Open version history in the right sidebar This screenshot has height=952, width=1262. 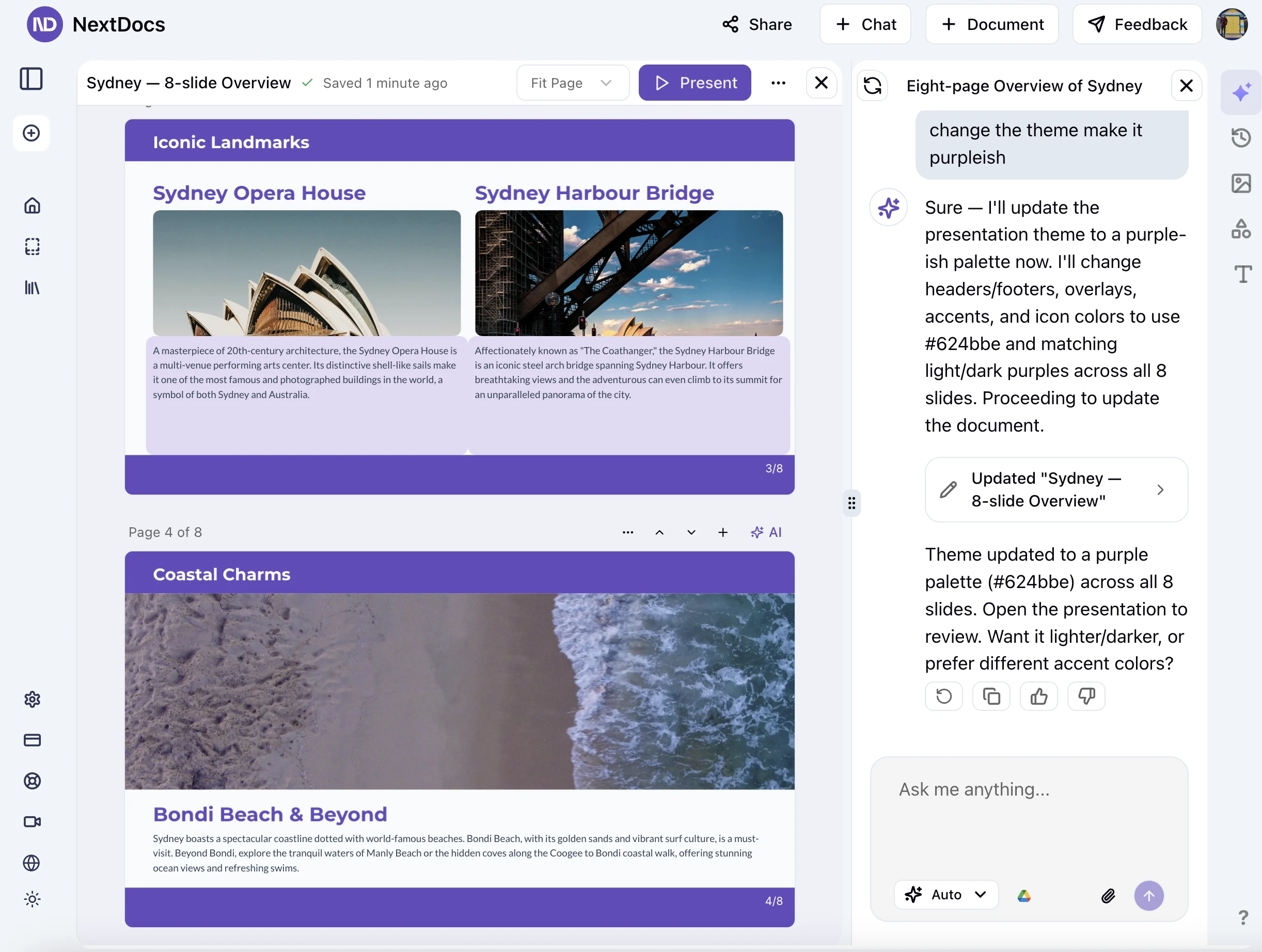pos(1240,137)
